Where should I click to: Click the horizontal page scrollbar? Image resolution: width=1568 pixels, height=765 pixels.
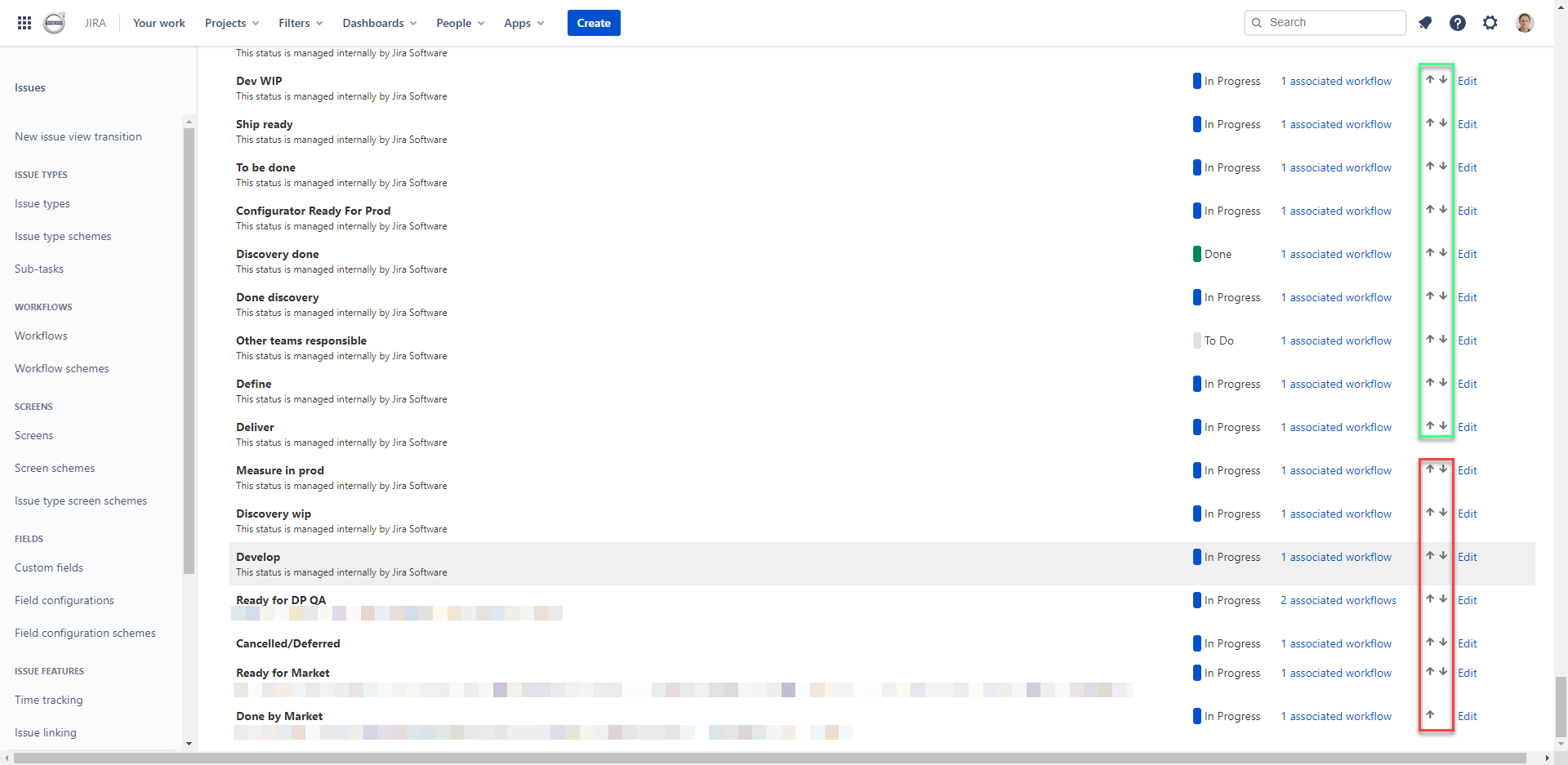(x=770, y=758)
